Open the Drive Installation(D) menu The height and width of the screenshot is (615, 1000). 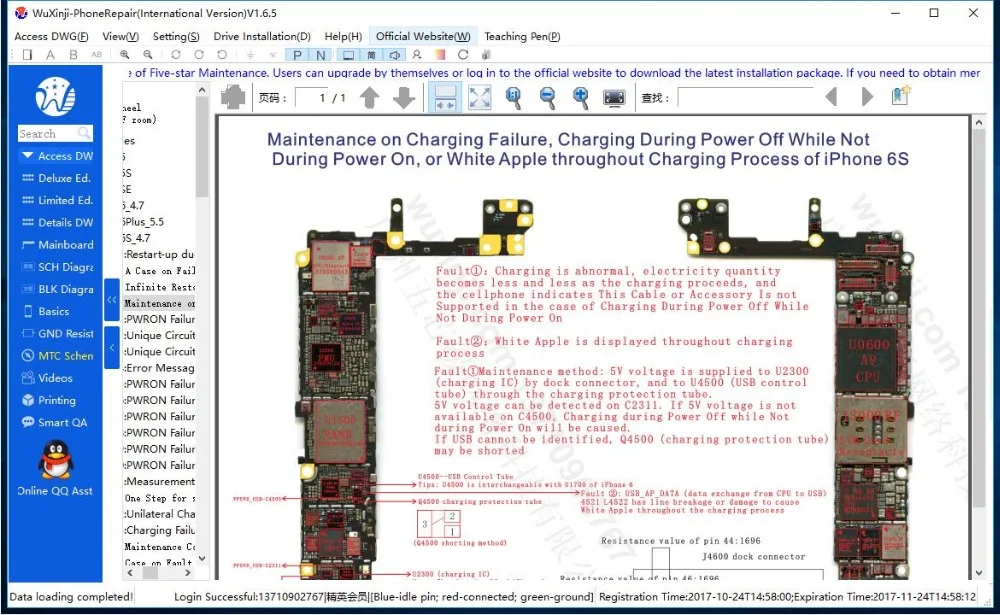tap(262, 36)
